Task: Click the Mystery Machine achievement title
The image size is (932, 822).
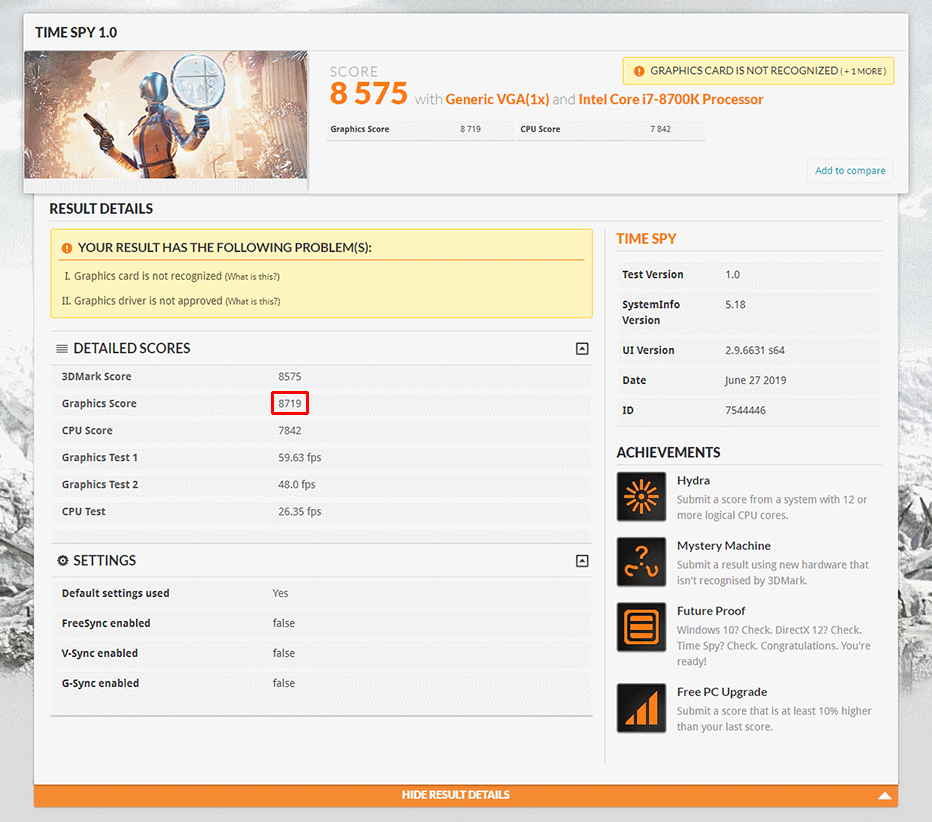Action: click(x=723, y=546)
